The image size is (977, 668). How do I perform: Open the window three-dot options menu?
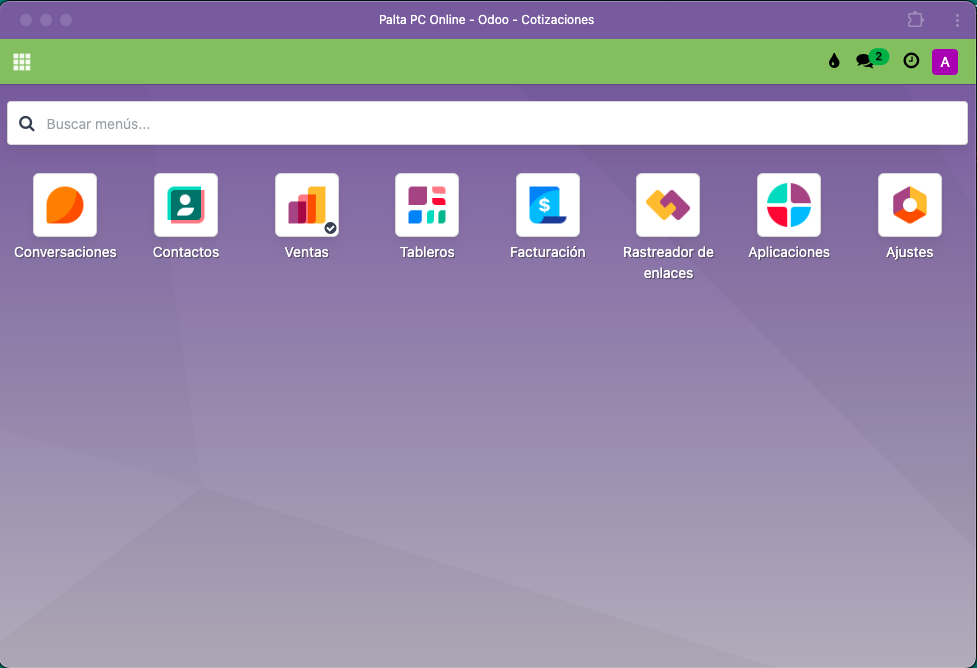[957, 20]
